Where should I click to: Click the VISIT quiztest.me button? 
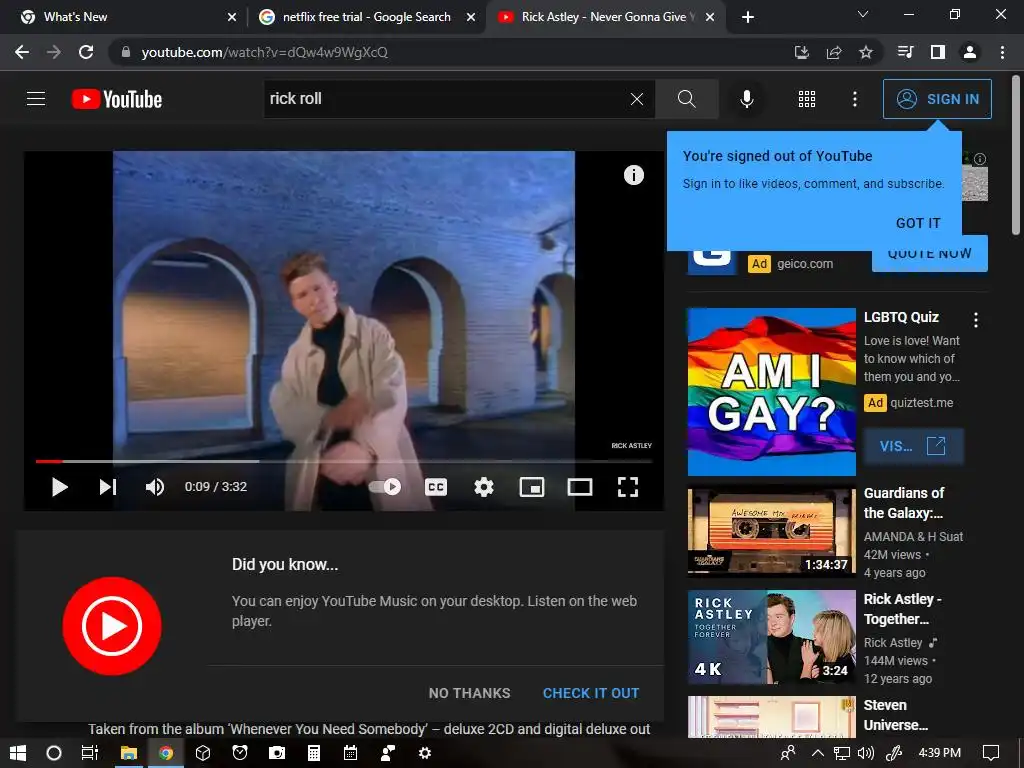tap(913, 447)
